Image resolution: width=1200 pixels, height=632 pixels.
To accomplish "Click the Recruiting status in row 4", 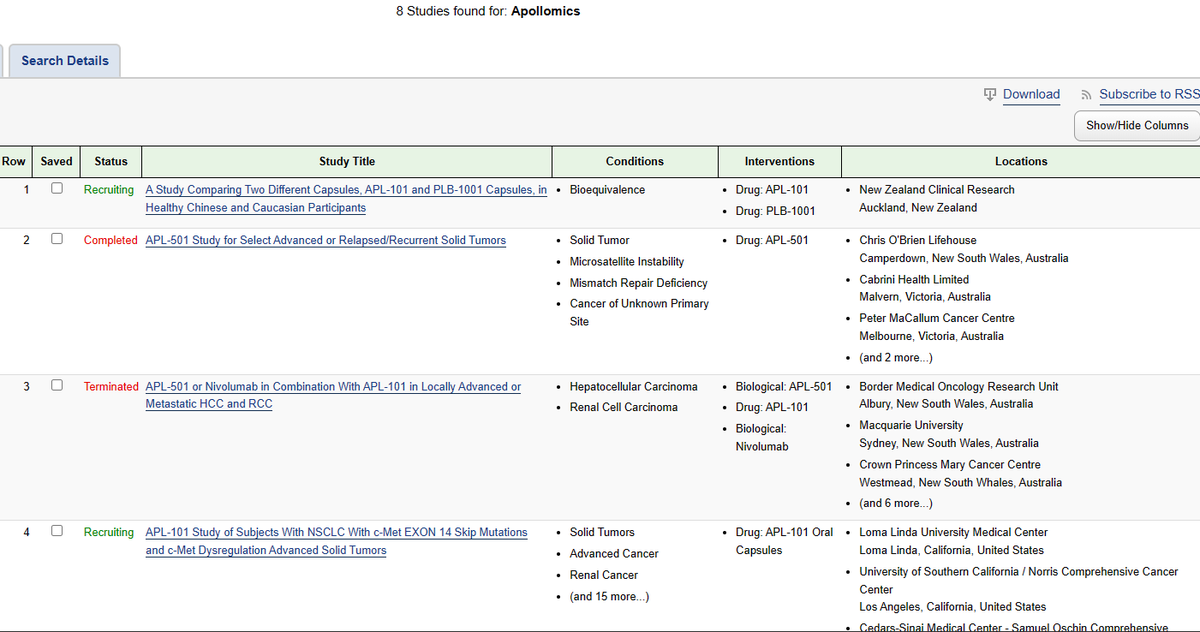I will tap(109, 532).
